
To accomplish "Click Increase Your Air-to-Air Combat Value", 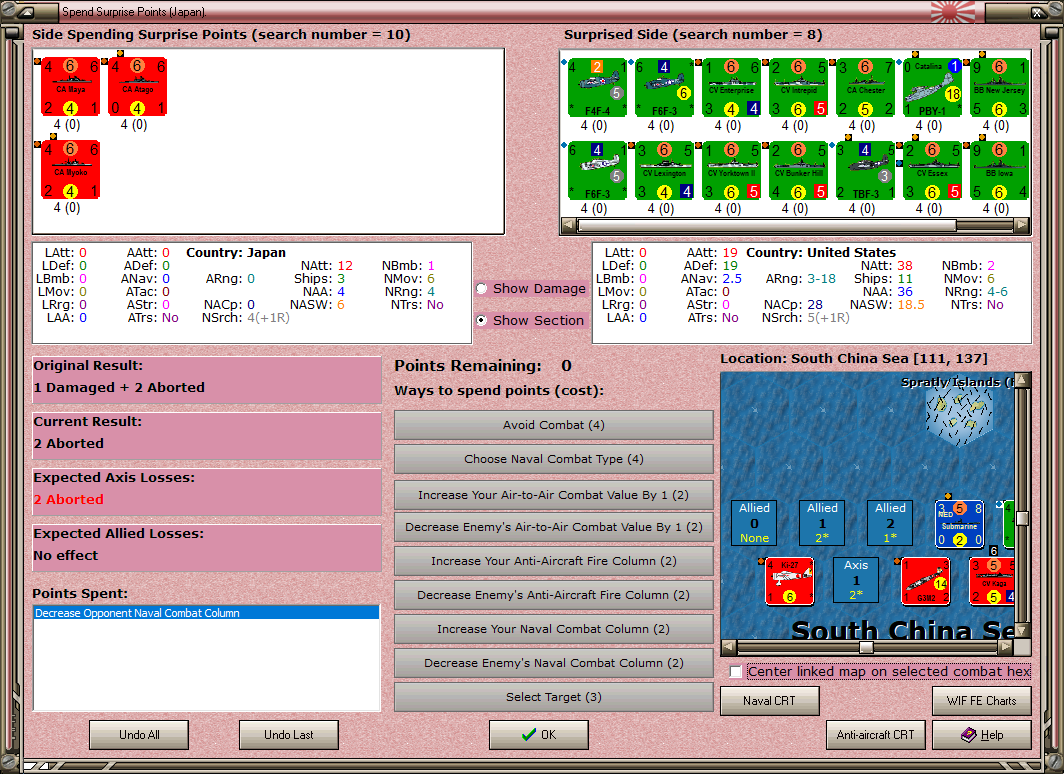I will pyautogui.click(x=554, y=495).
